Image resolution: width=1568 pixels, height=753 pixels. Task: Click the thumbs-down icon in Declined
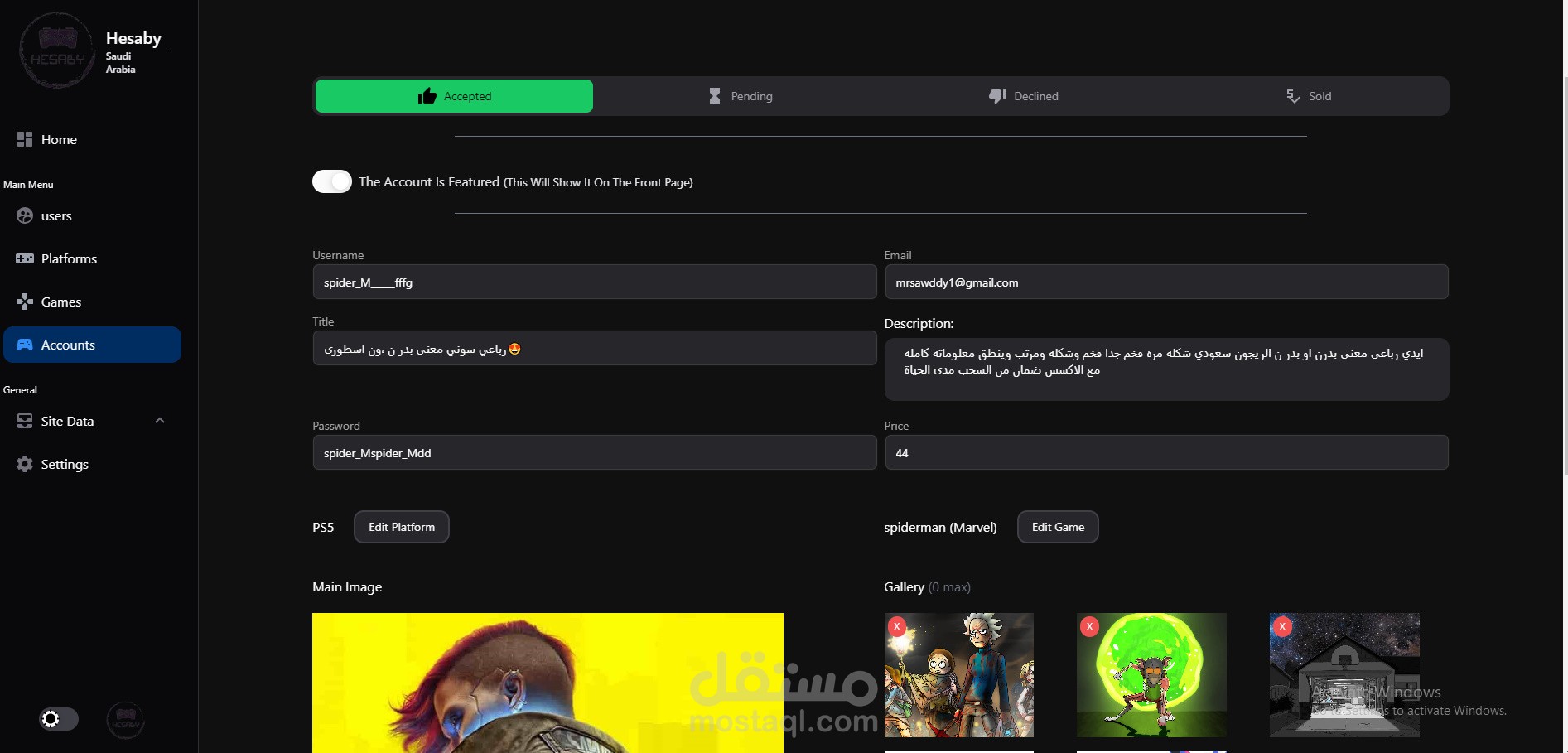[x=997, y=96]
